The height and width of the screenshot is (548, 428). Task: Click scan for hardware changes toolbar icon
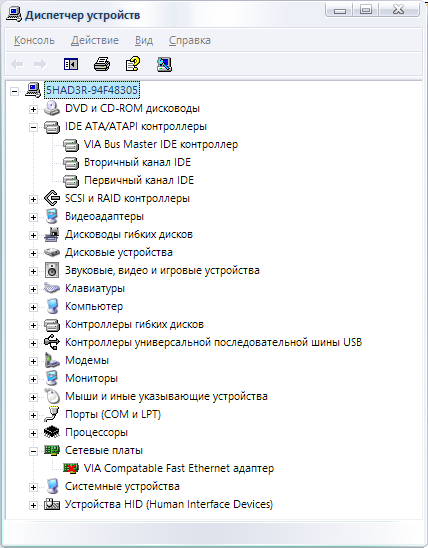point(164,64)
